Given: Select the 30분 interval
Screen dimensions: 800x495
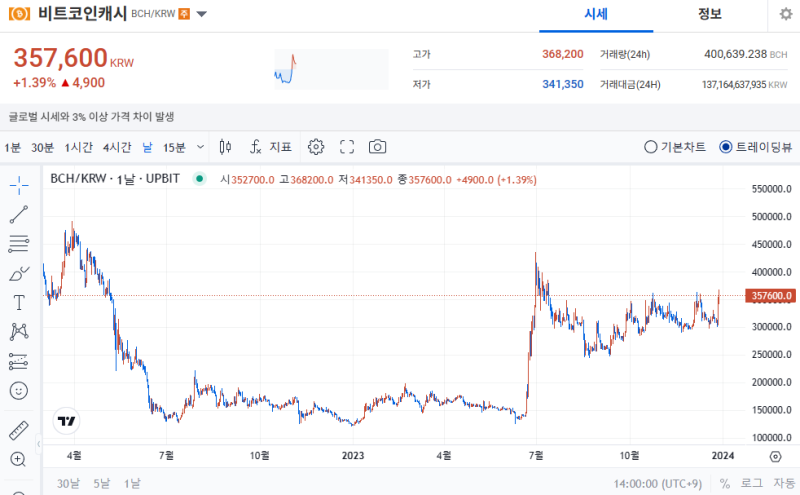Looking at the screenshot, I should point(42,147).
